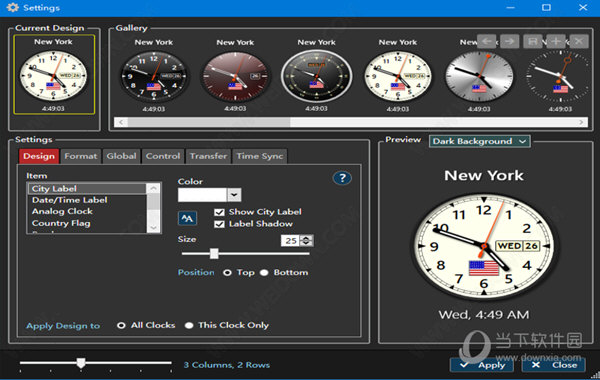Switch to the Design tab

coord(39,156)
